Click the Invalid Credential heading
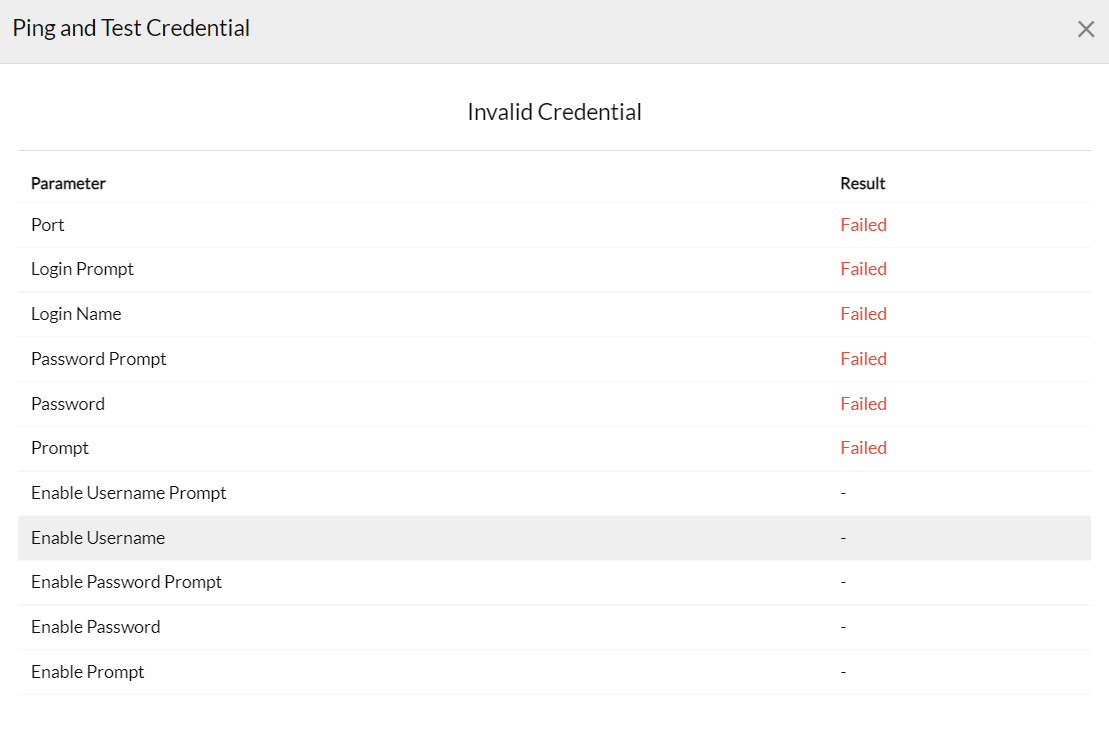 click(x=554, y=112)
